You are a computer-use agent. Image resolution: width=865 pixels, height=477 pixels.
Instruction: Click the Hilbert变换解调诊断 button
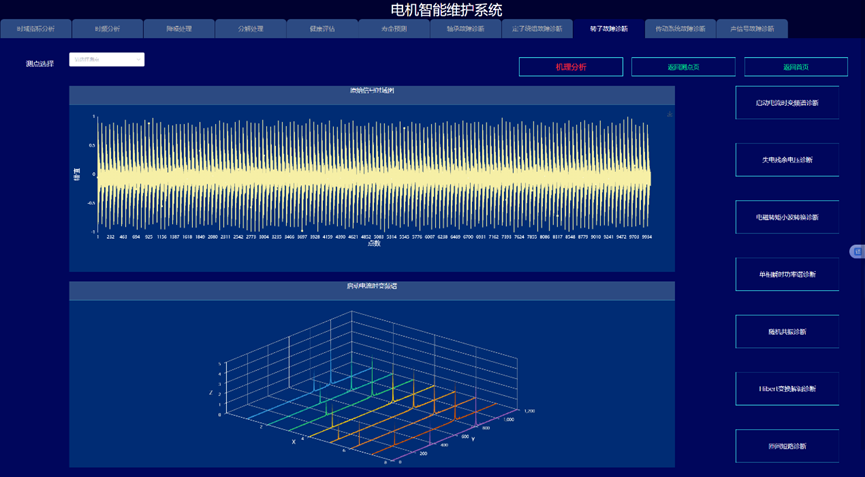789,388
